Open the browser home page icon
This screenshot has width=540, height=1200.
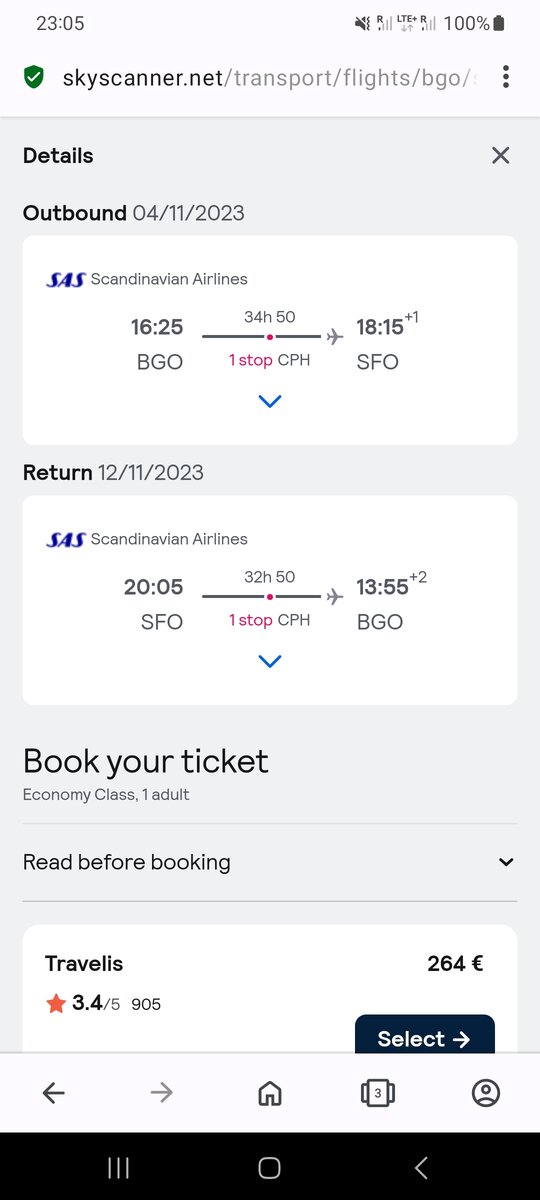tap(270, 1093)
